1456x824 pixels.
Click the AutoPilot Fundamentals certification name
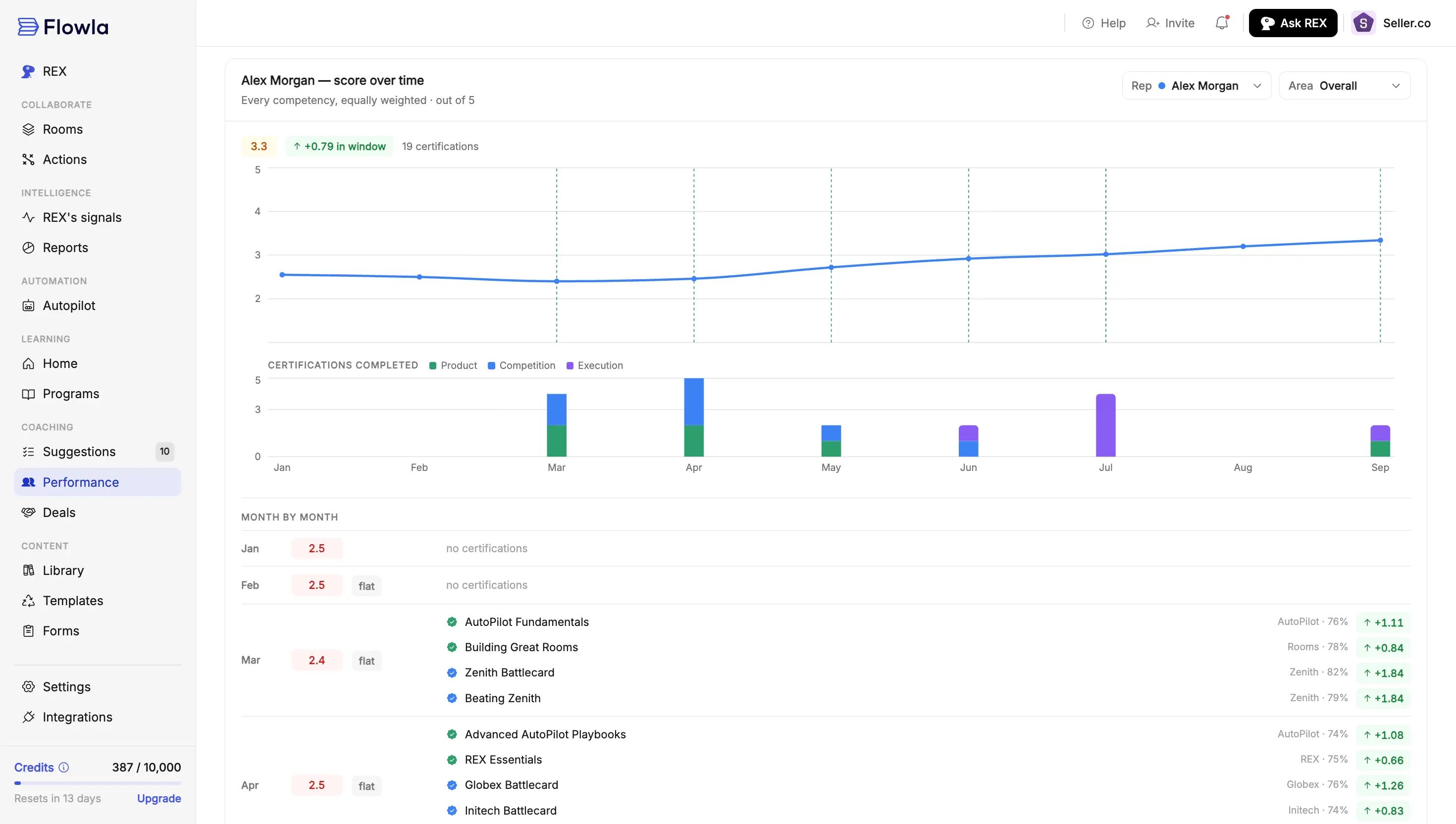(x=527, y=622)
